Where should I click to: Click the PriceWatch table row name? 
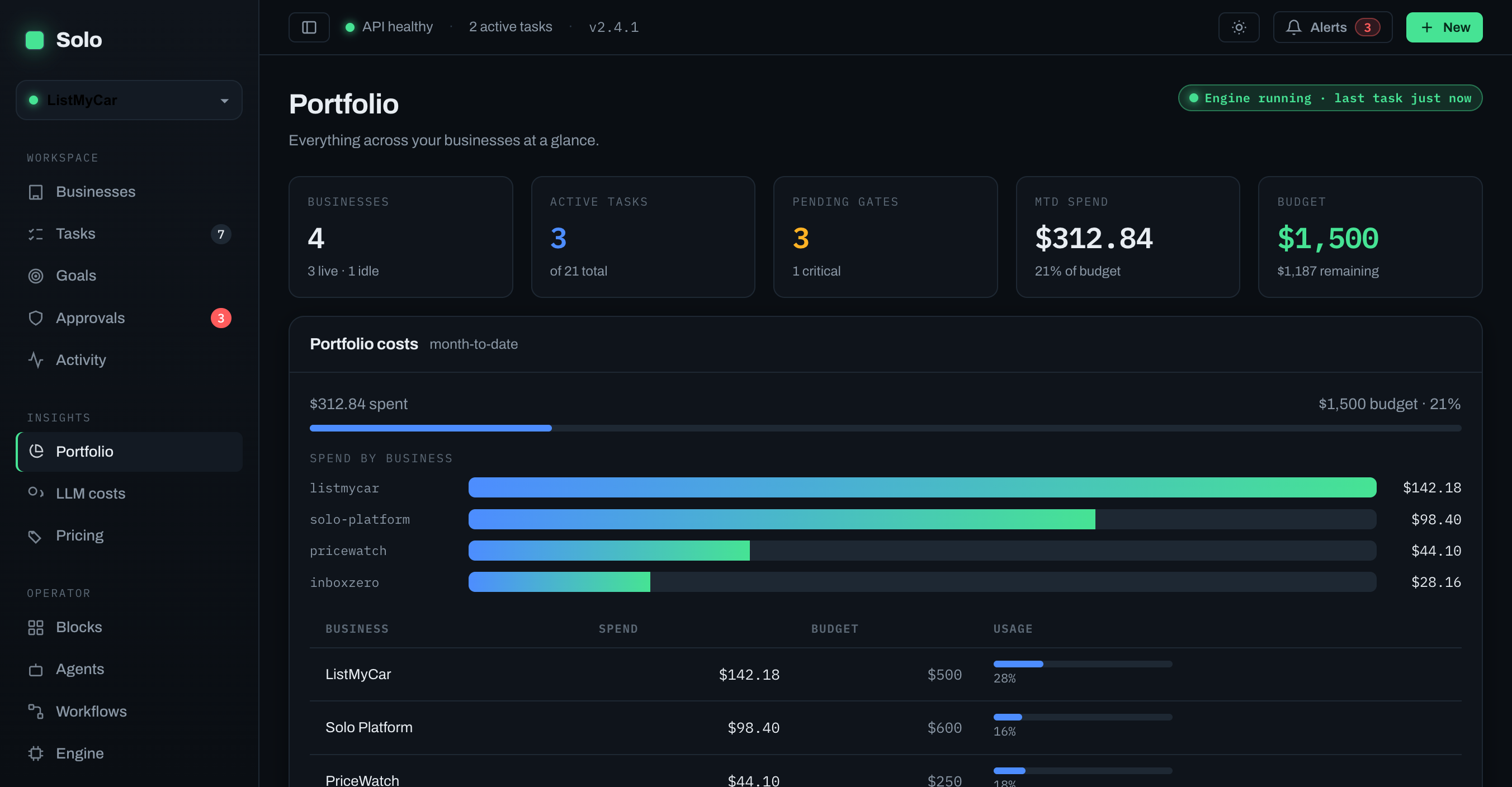(x=362, y=780)
